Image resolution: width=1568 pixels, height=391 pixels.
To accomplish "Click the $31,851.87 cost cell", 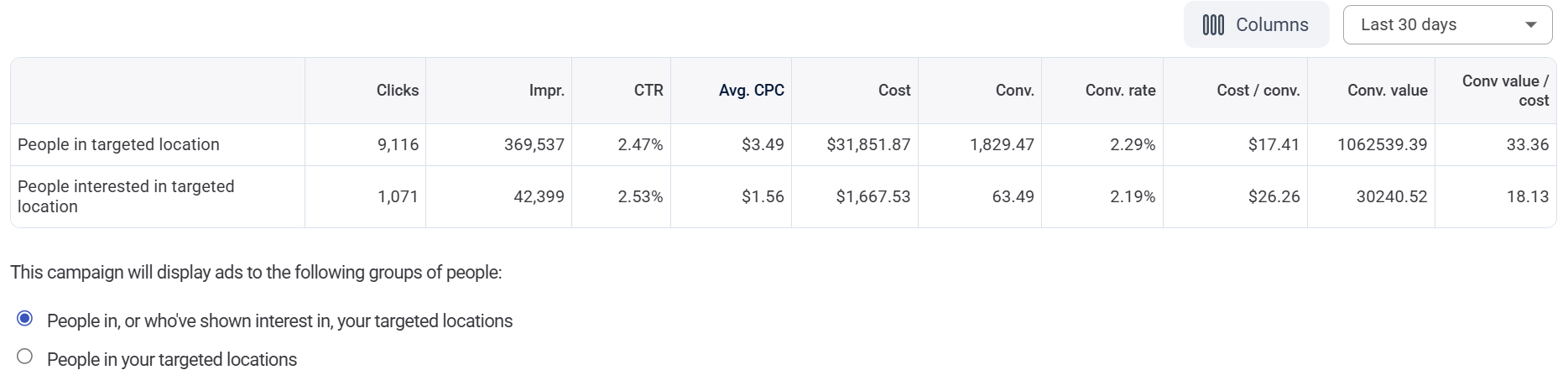I will [x=867, y=144].
